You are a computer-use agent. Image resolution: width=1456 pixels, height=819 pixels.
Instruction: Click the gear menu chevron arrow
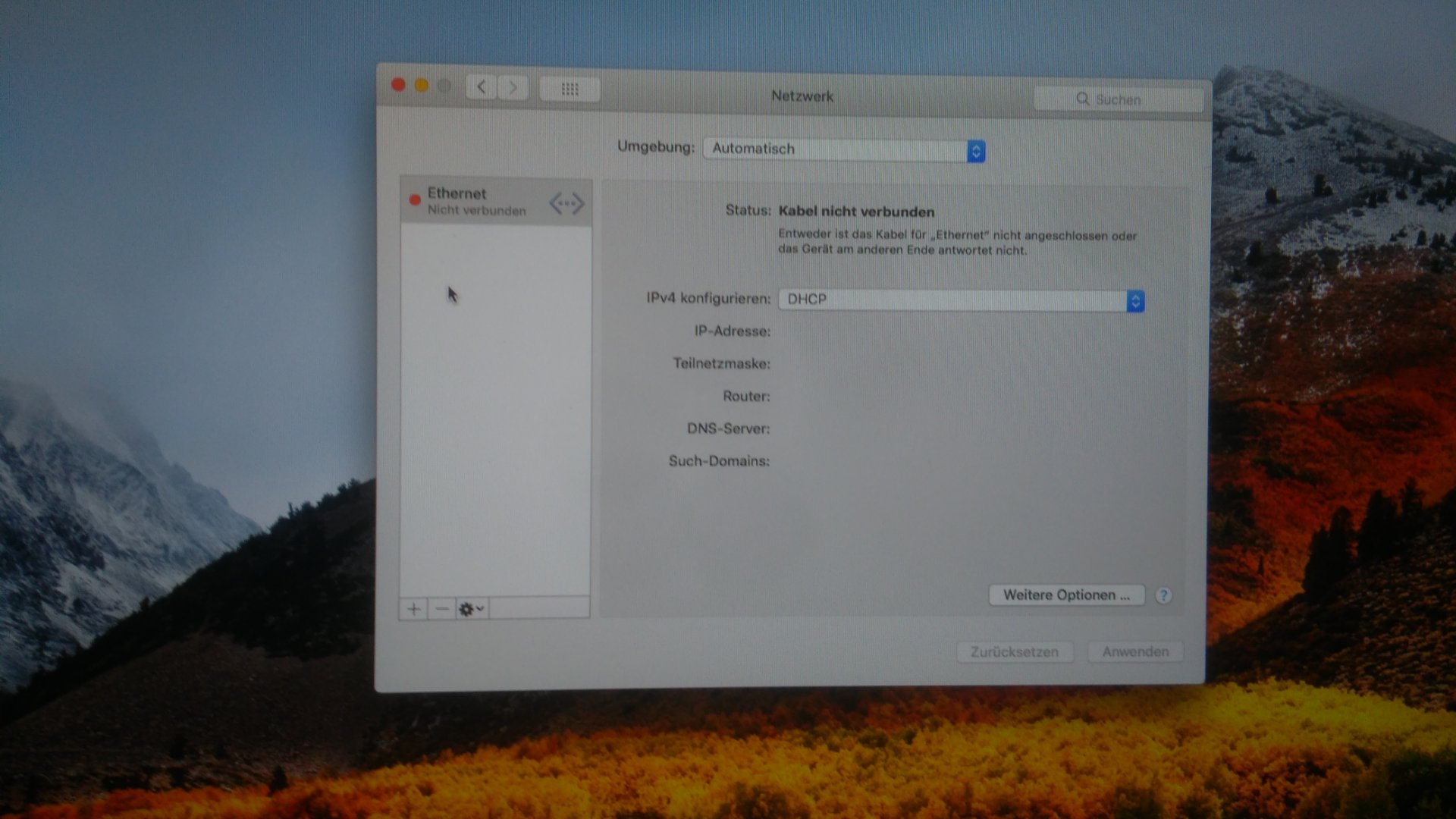coord(480,608)
